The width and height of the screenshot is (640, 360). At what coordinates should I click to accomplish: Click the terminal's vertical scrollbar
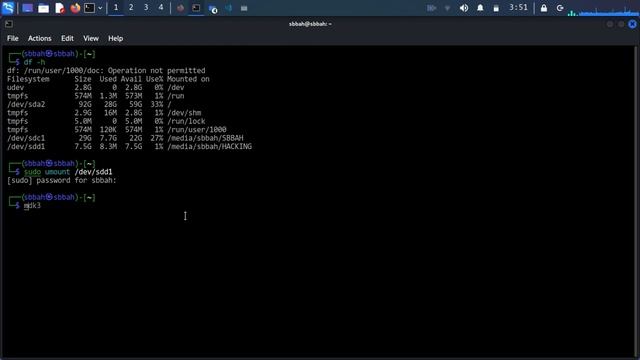(x=637, y=201)
